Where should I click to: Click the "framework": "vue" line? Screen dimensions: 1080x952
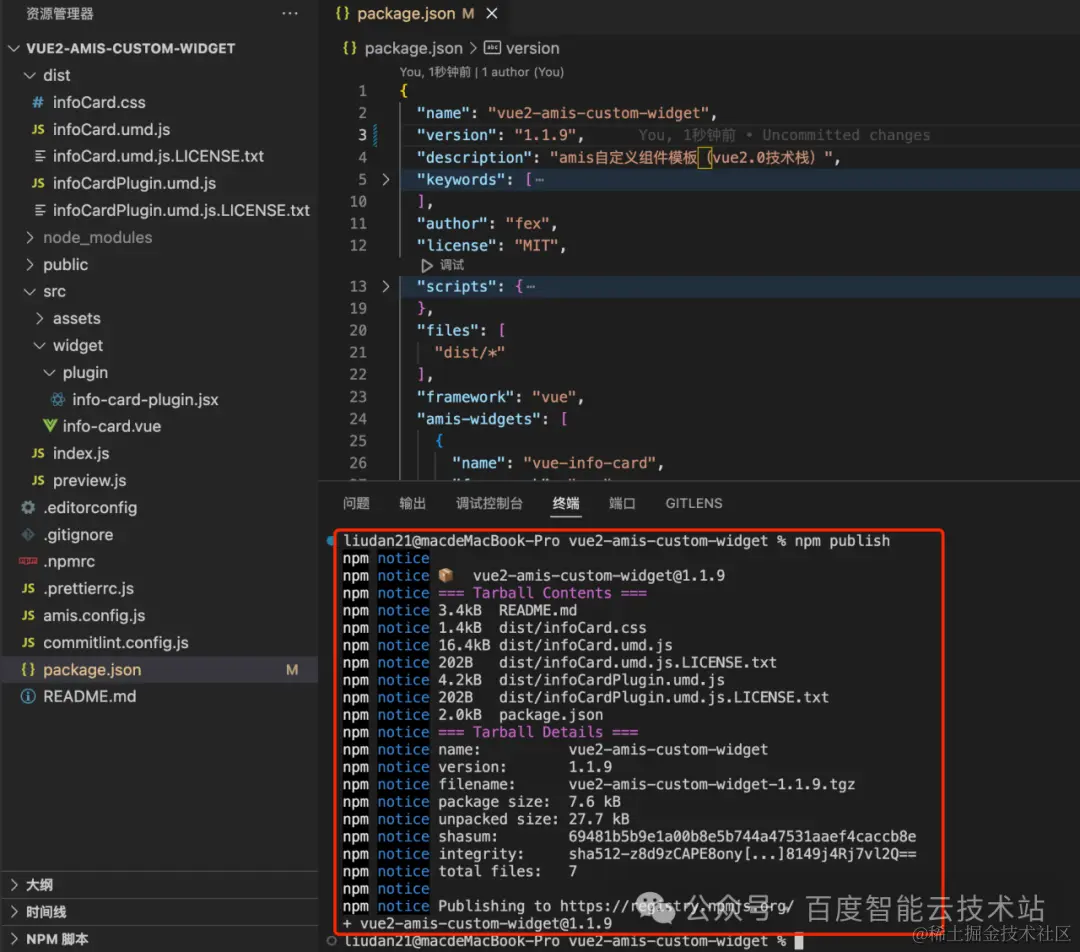tap(499, 397)
